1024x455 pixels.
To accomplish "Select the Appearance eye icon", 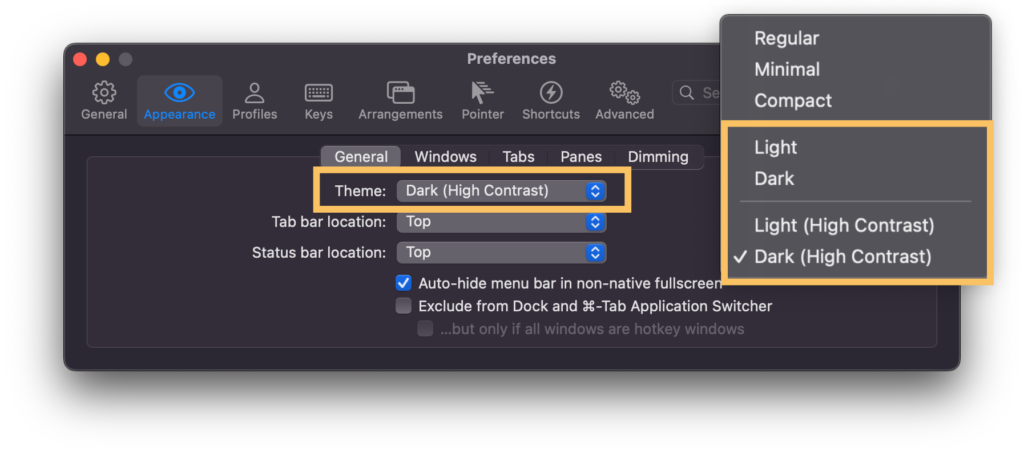I will 180,93.
